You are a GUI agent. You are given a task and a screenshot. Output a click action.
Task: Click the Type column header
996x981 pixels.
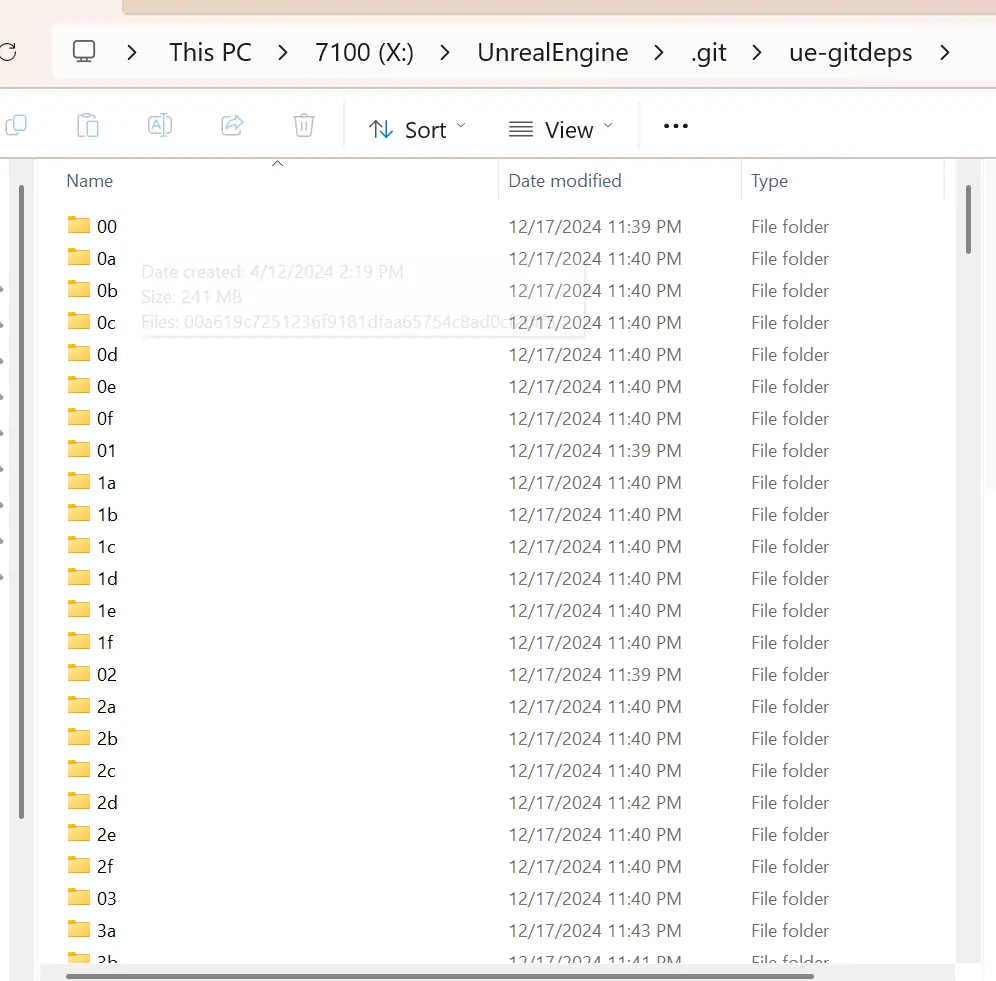[770, 181]
